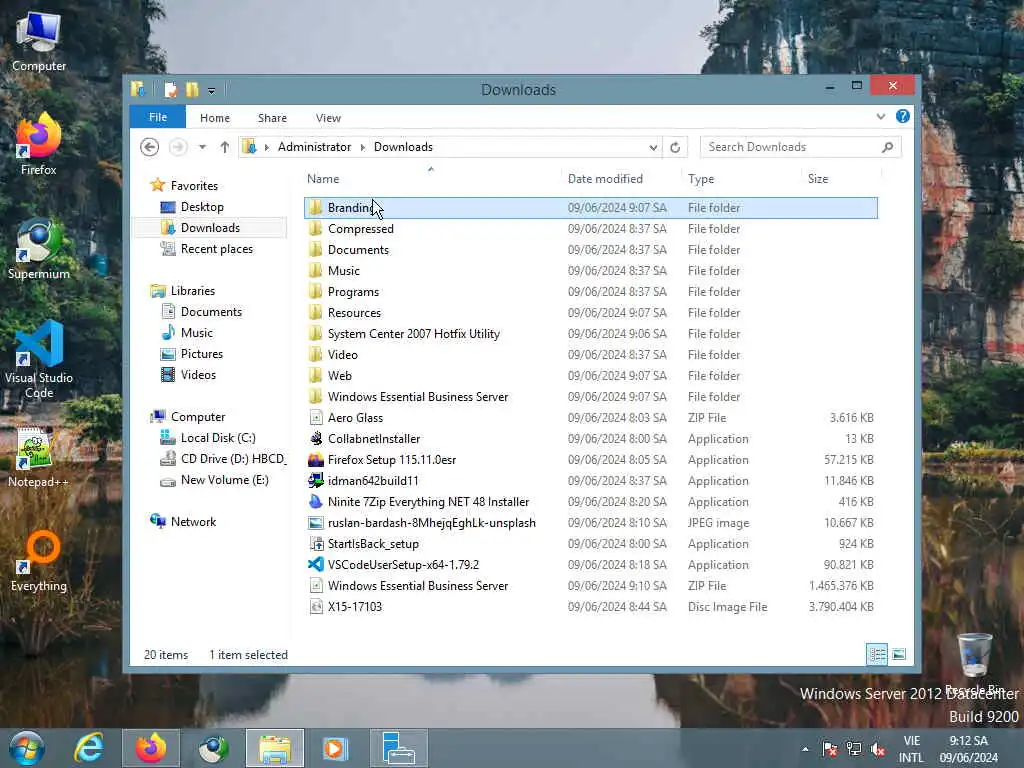Select the Compressed folder row

click(591, 229)
